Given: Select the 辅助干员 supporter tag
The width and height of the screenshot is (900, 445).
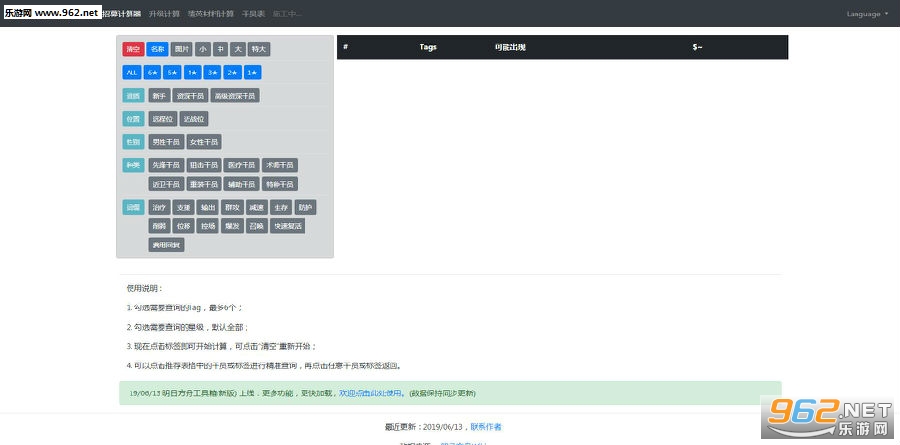Looking at the screenshot, I should 242,184.
